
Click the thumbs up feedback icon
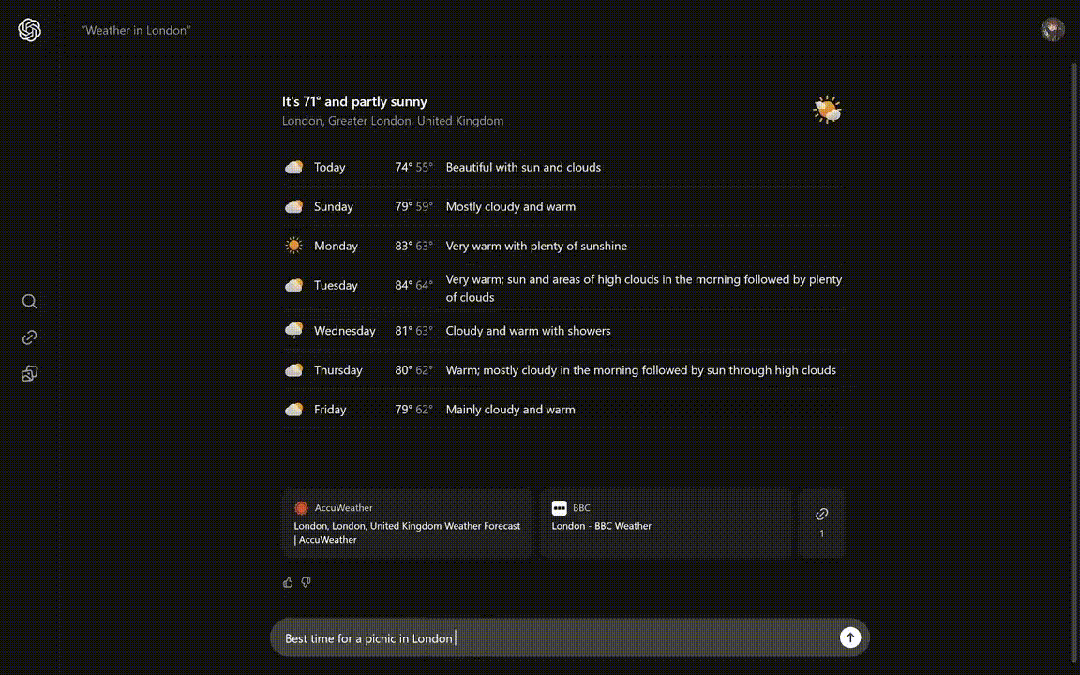coord(288,582)
